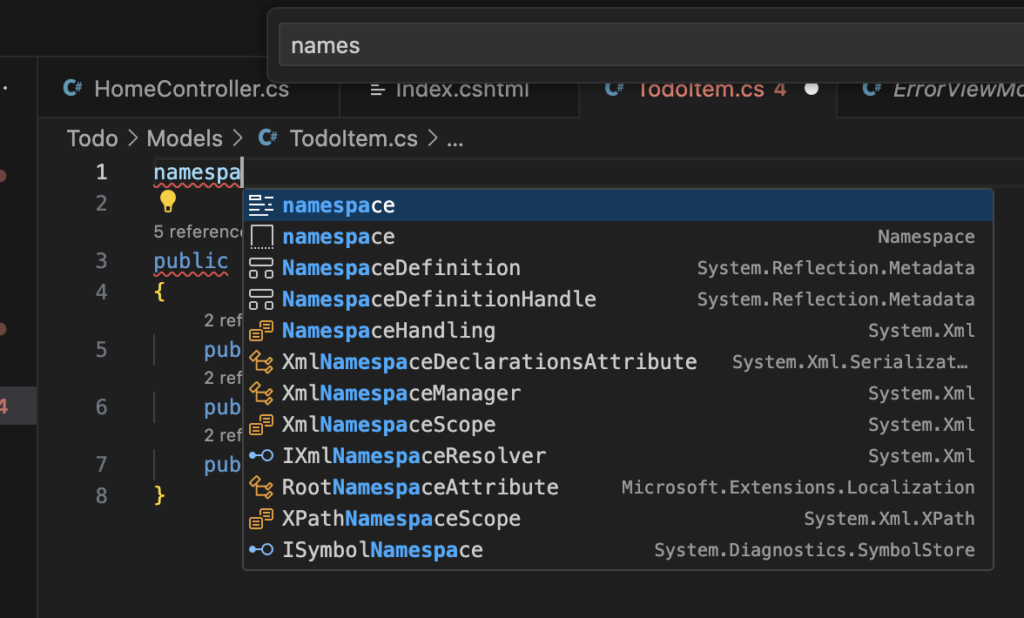Click the interface icon beside ISymbolNamespace
This screenshot has height=618, width=1024.
tap(262, 550)
